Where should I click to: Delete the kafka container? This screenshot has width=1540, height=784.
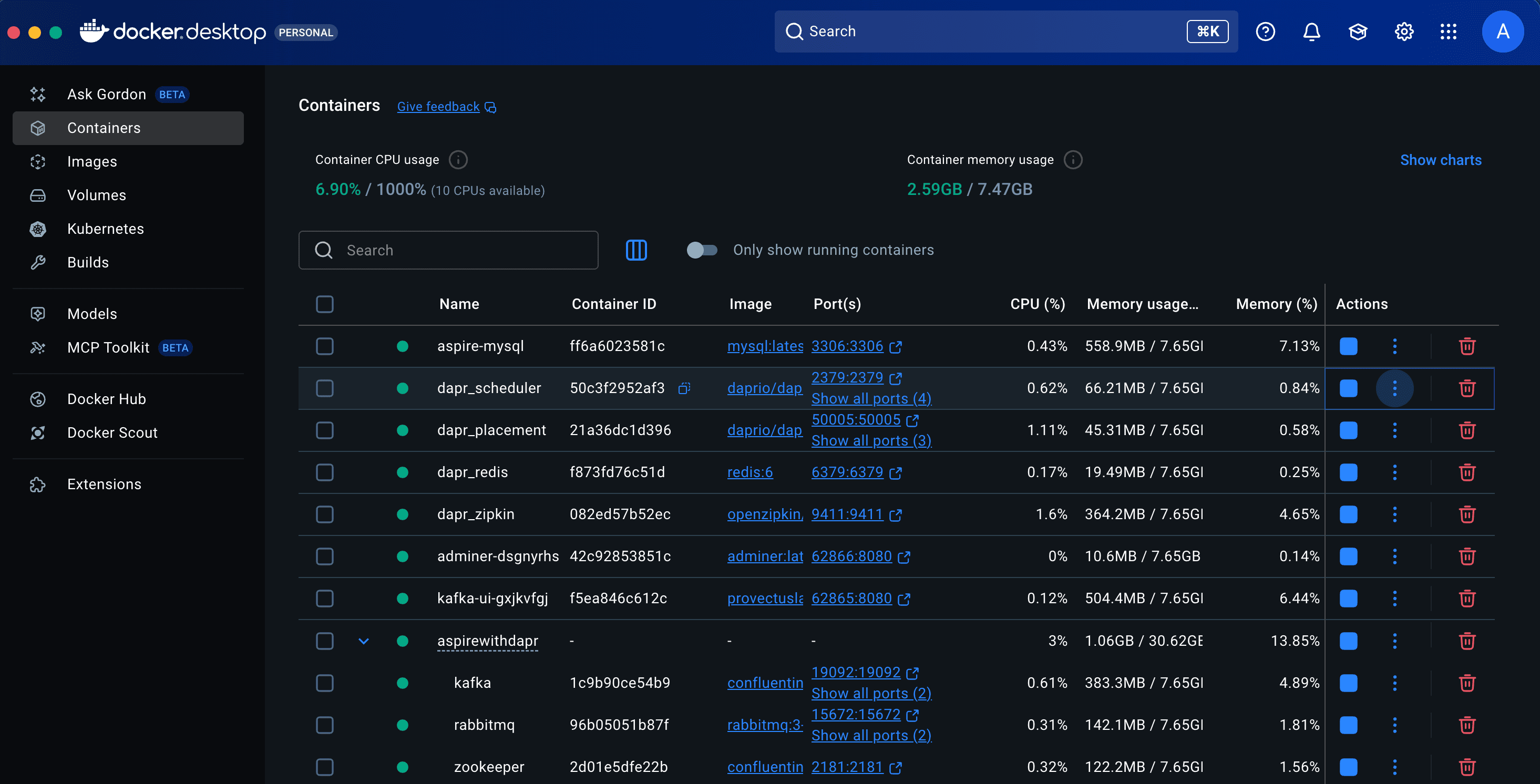click(x=1467, y=683)
